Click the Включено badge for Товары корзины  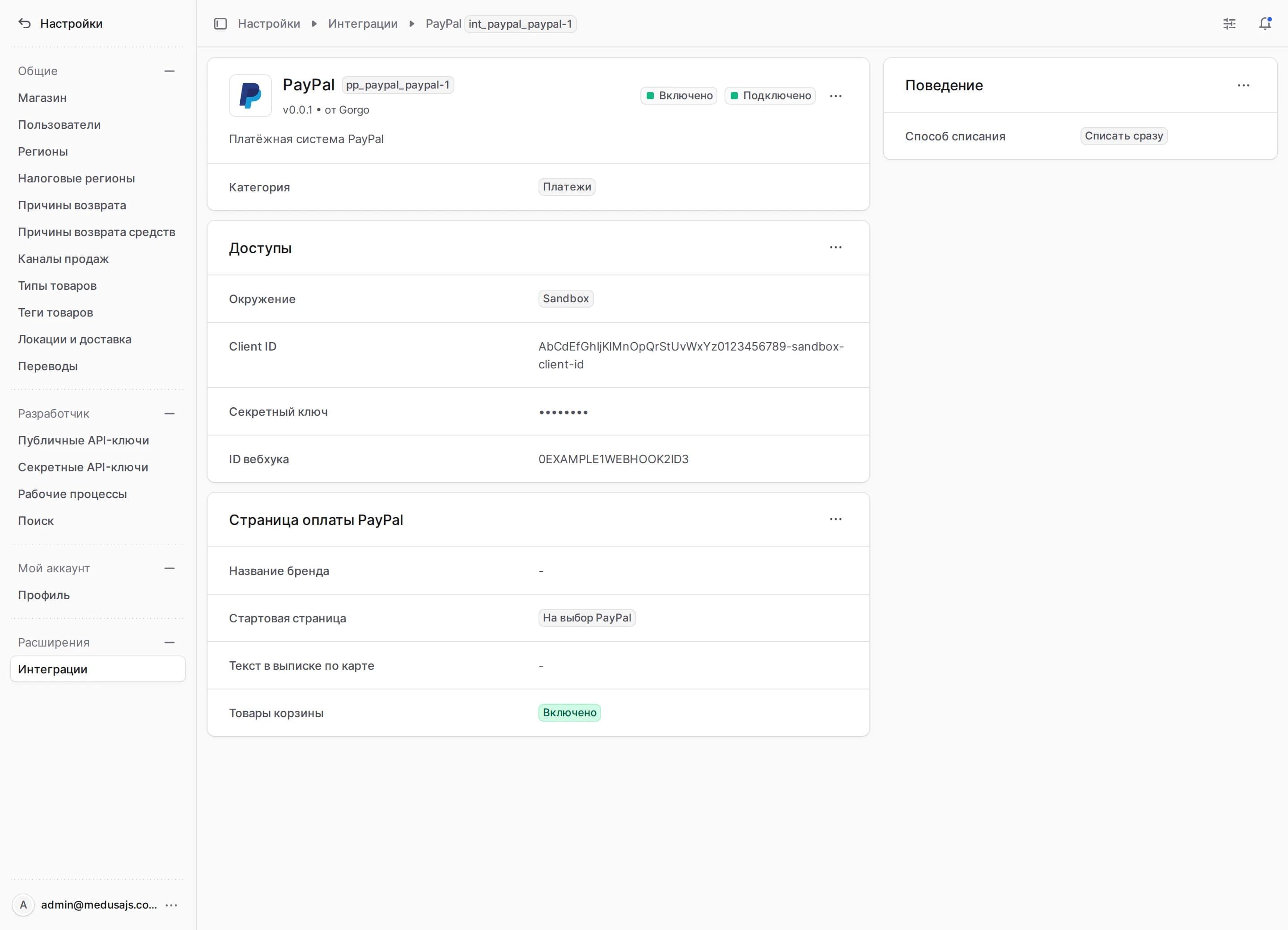pyautogui.click(x=570, y=713)
